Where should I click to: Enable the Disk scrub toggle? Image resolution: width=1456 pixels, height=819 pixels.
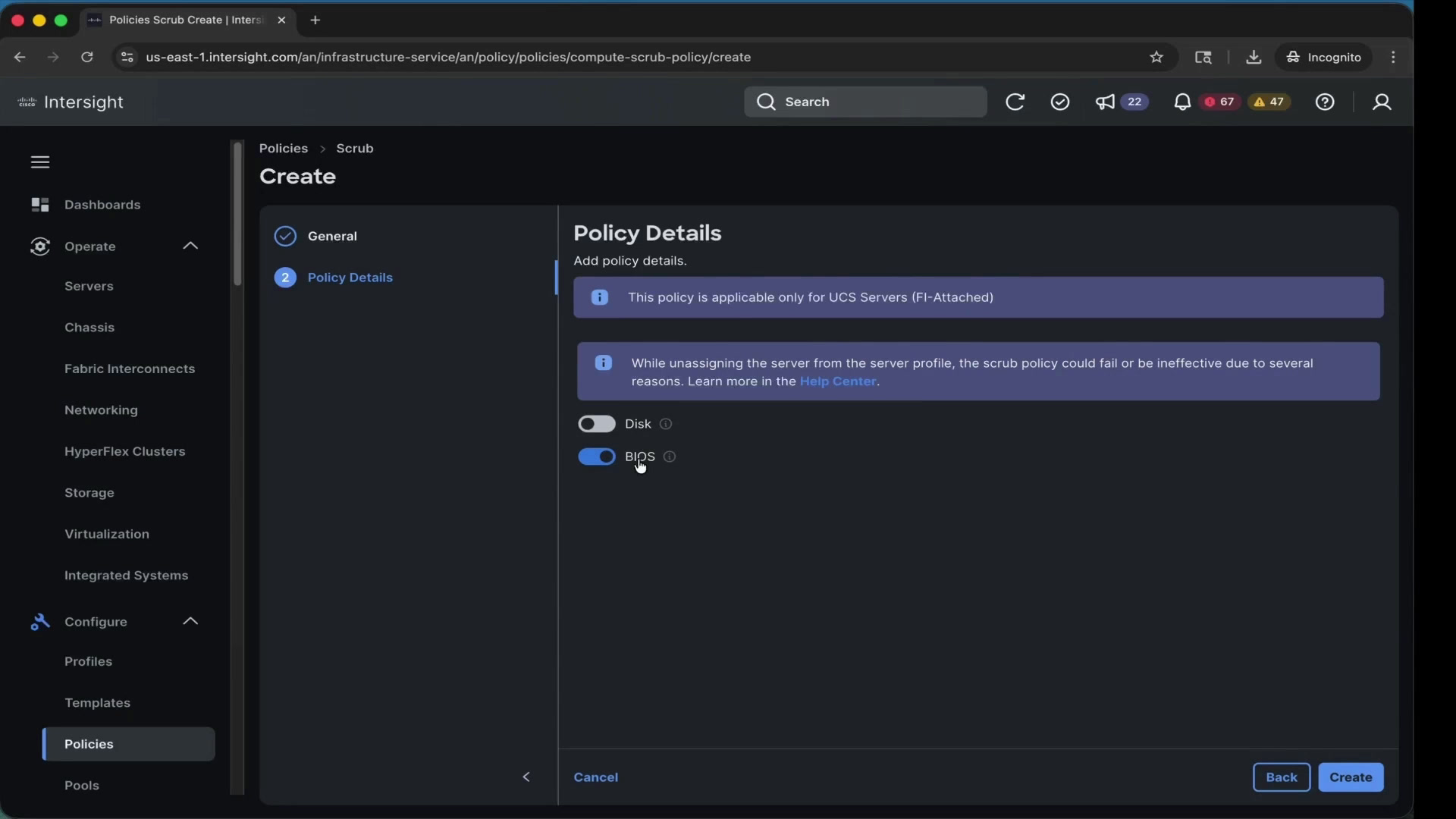(597, 425)
